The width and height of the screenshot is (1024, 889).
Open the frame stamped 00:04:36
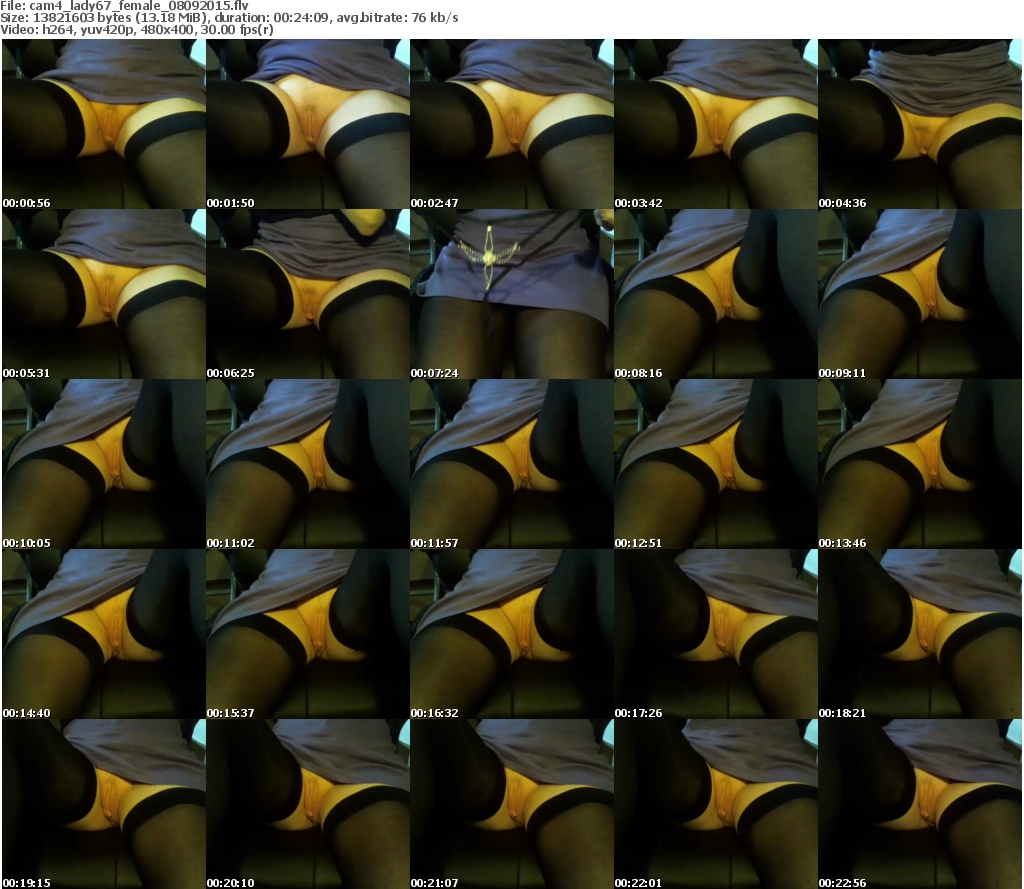tap(920, 124)
